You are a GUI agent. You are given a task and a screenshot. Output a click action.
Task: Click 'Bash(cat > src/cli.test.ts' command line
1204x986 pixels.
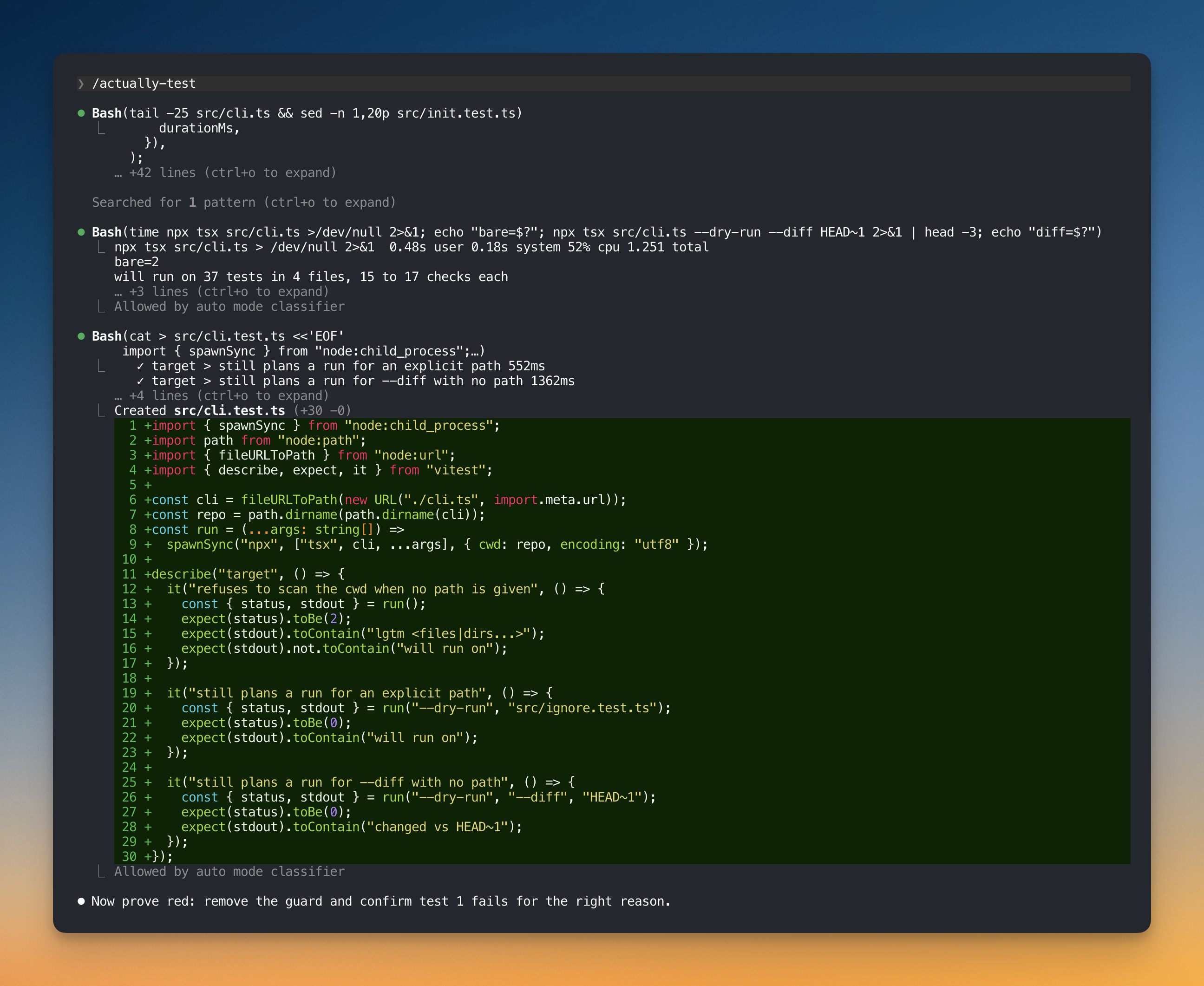[218, 336]
